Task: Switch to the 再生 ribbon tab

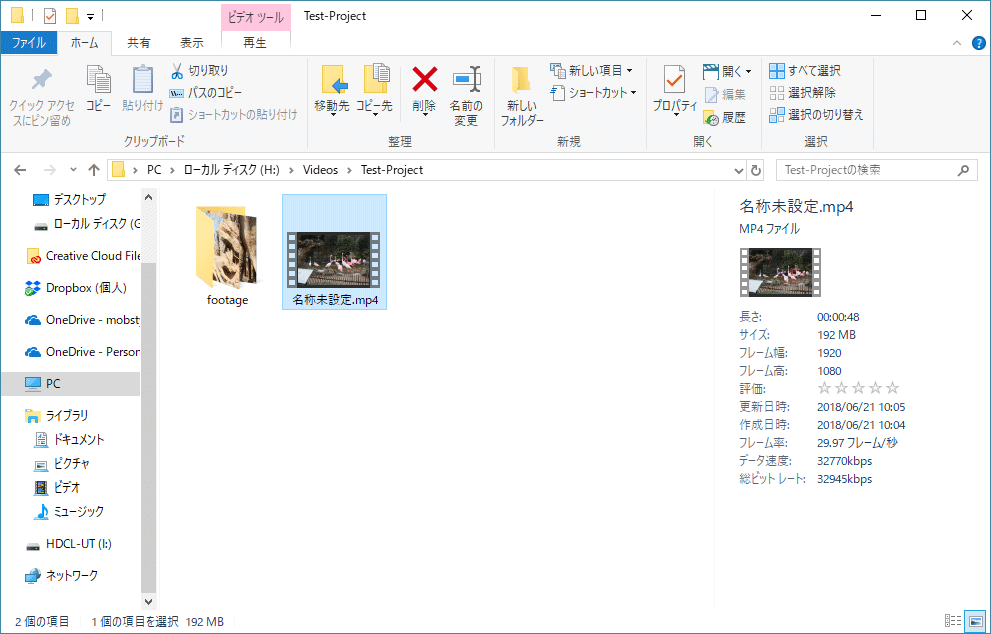Action: pos(255,43)
